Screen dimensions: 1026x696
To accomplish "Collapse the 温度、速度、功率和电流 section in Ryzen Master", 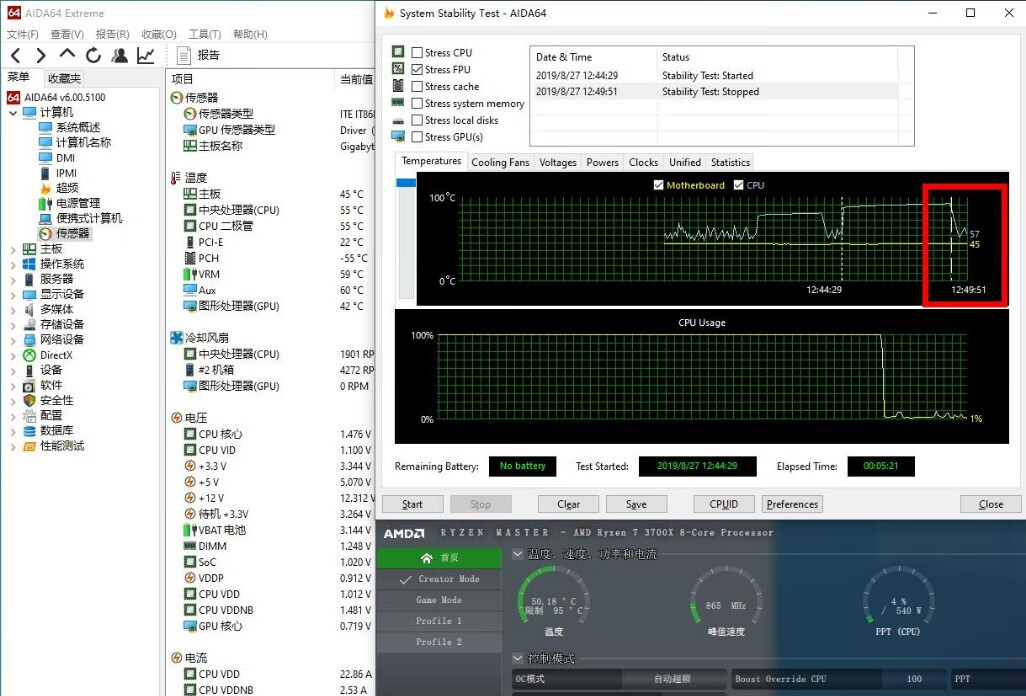I will 518,554.
